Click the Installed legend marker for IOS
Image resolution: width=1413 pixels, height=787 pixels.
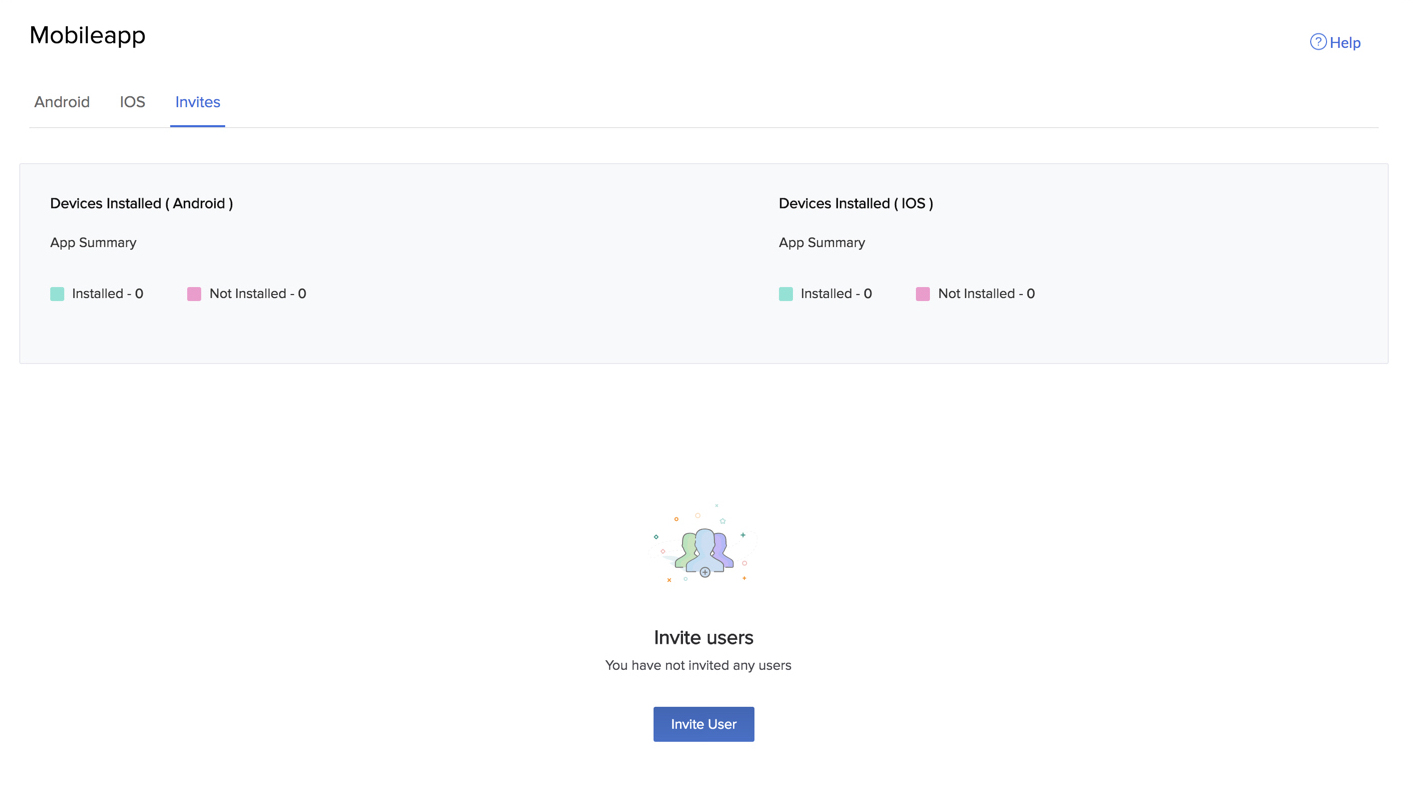point(786,293)
